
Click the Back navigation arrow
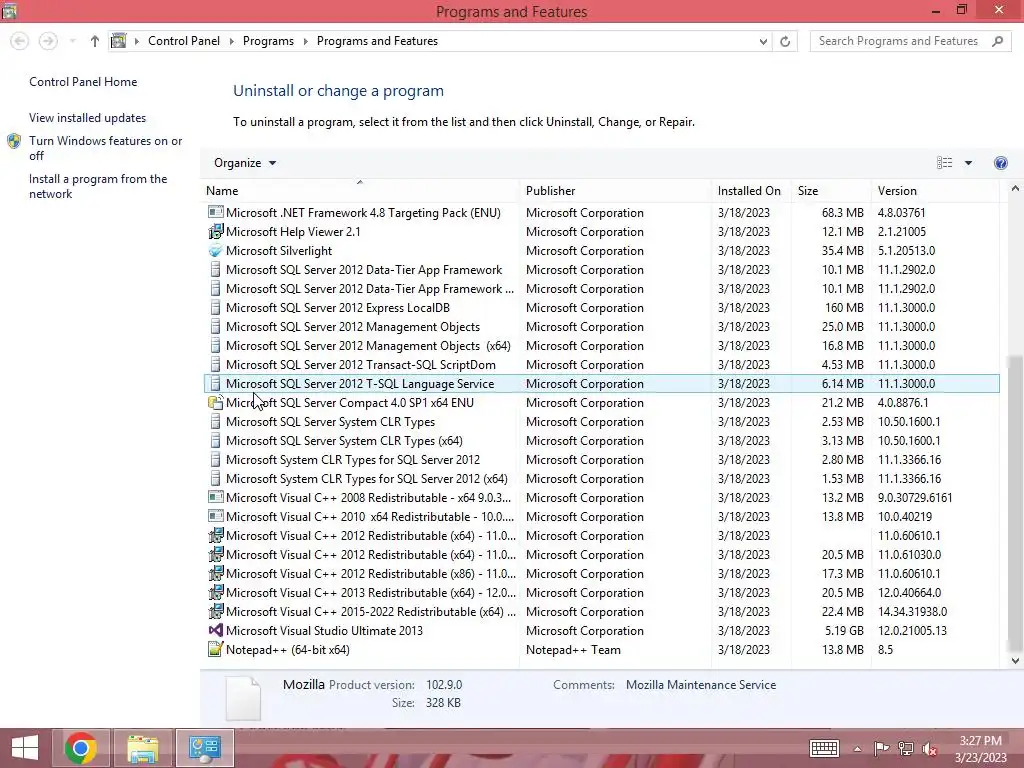pos(20,41)
